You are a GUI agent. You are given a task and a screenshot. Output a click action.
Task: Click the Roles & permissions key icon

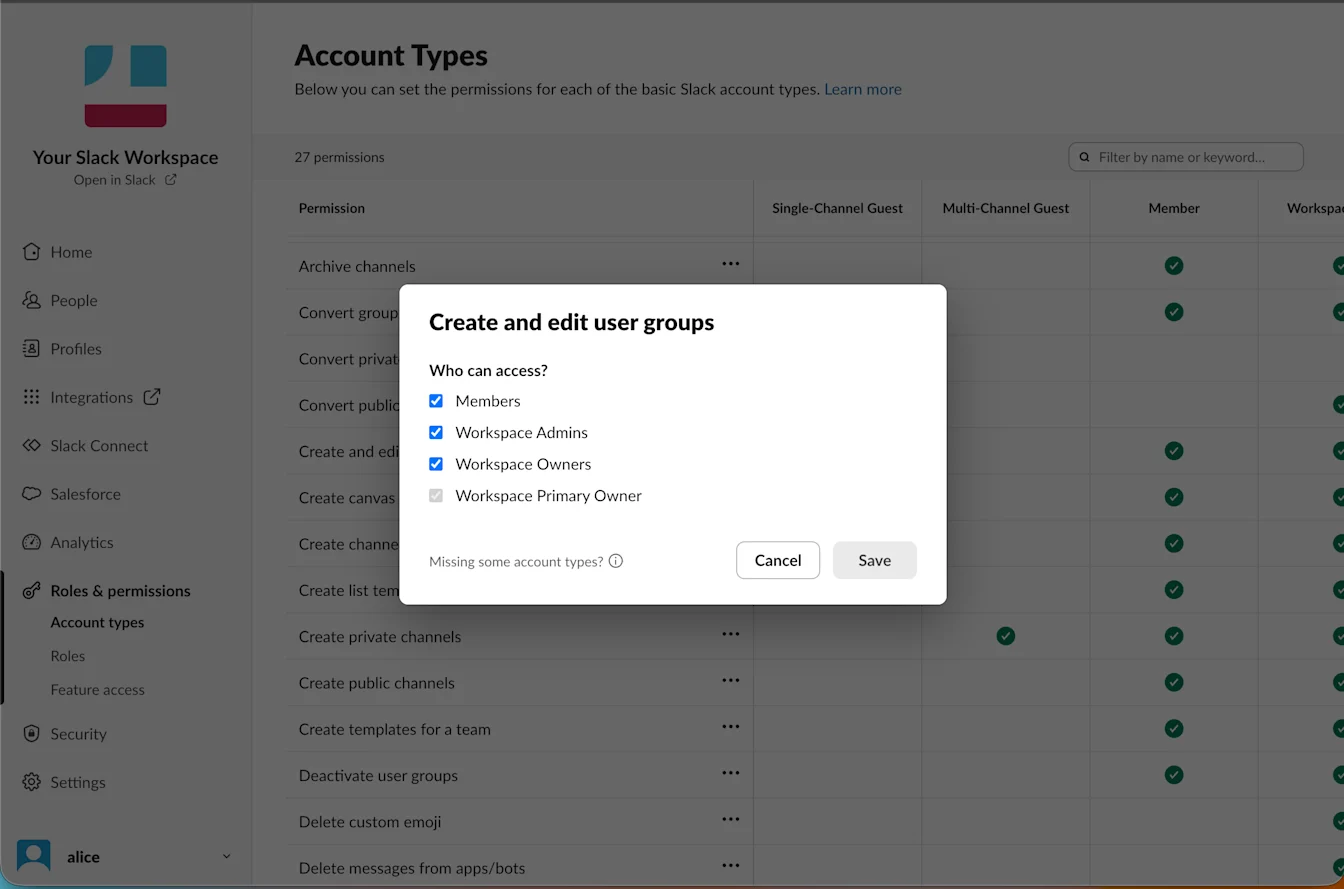32,591
